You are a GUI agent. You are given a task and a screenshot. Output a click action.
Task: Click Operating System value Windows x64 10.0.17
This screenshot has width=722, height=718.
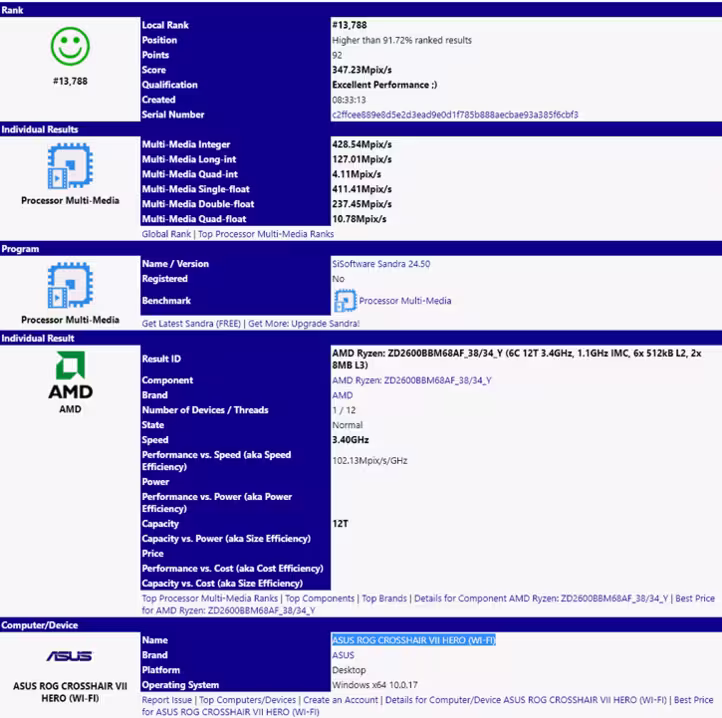point(375,685)
